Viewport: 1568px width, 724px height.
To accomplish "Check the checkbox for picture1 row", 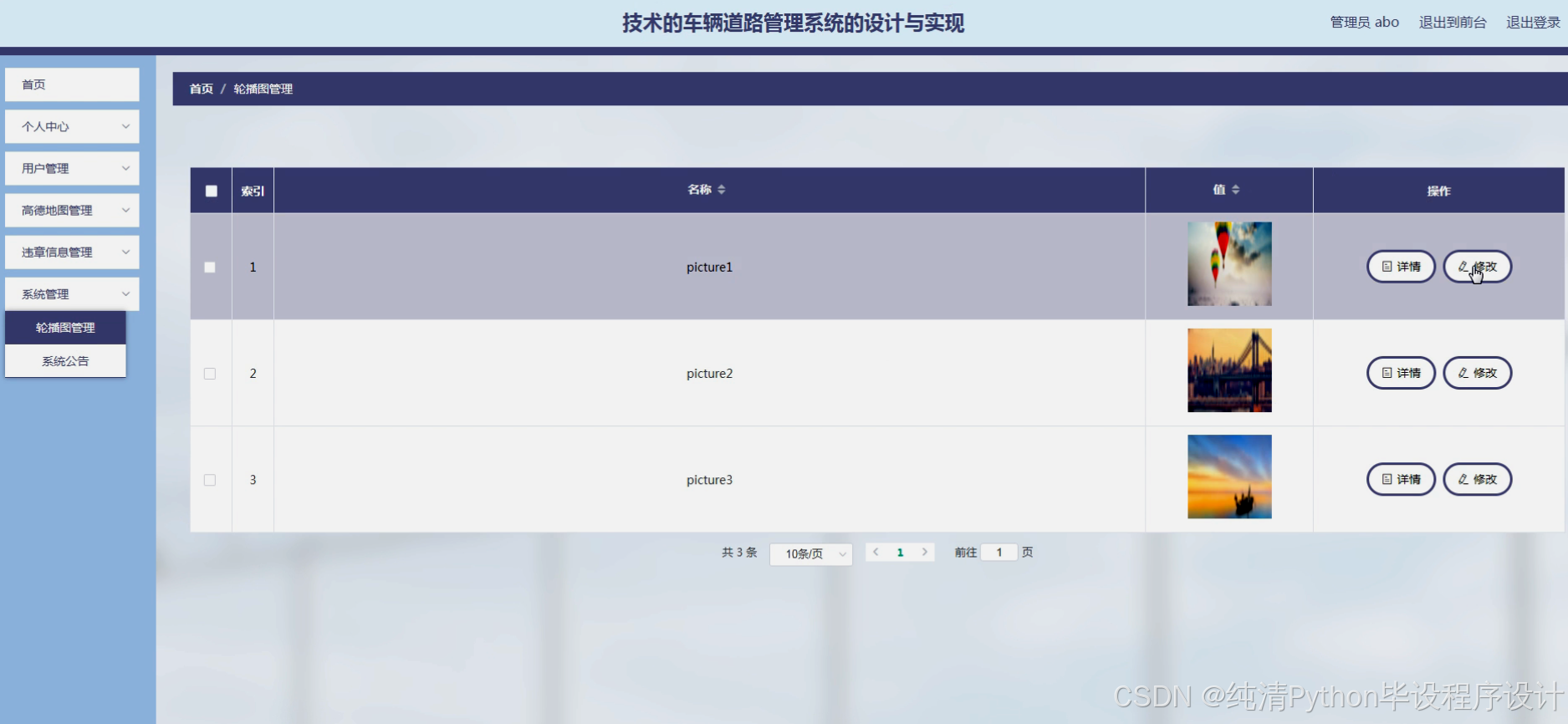I will pos(210,268).
